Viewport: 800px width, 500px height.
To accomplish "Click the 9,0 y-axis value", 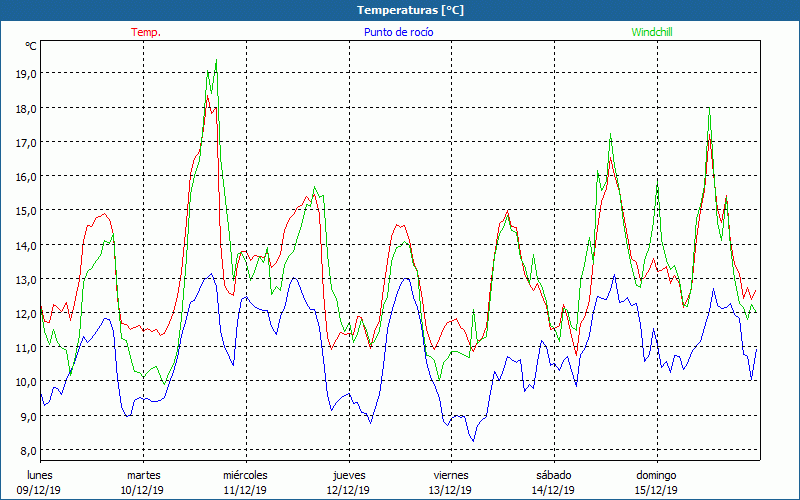I will (x=28, y=416).
